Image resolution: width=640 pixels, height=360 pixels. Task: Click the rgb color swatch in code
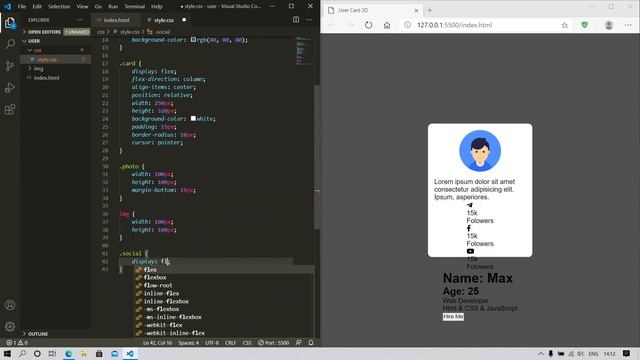[193, 40]
